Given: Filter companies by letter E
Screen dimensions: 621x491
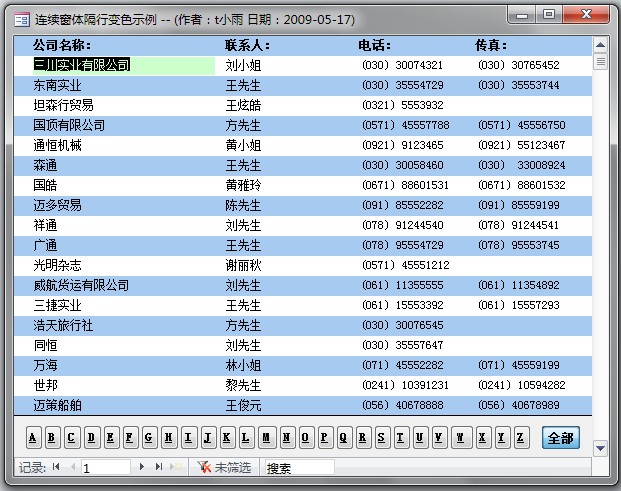Looking at the screenshot, I should pos(111,438).
